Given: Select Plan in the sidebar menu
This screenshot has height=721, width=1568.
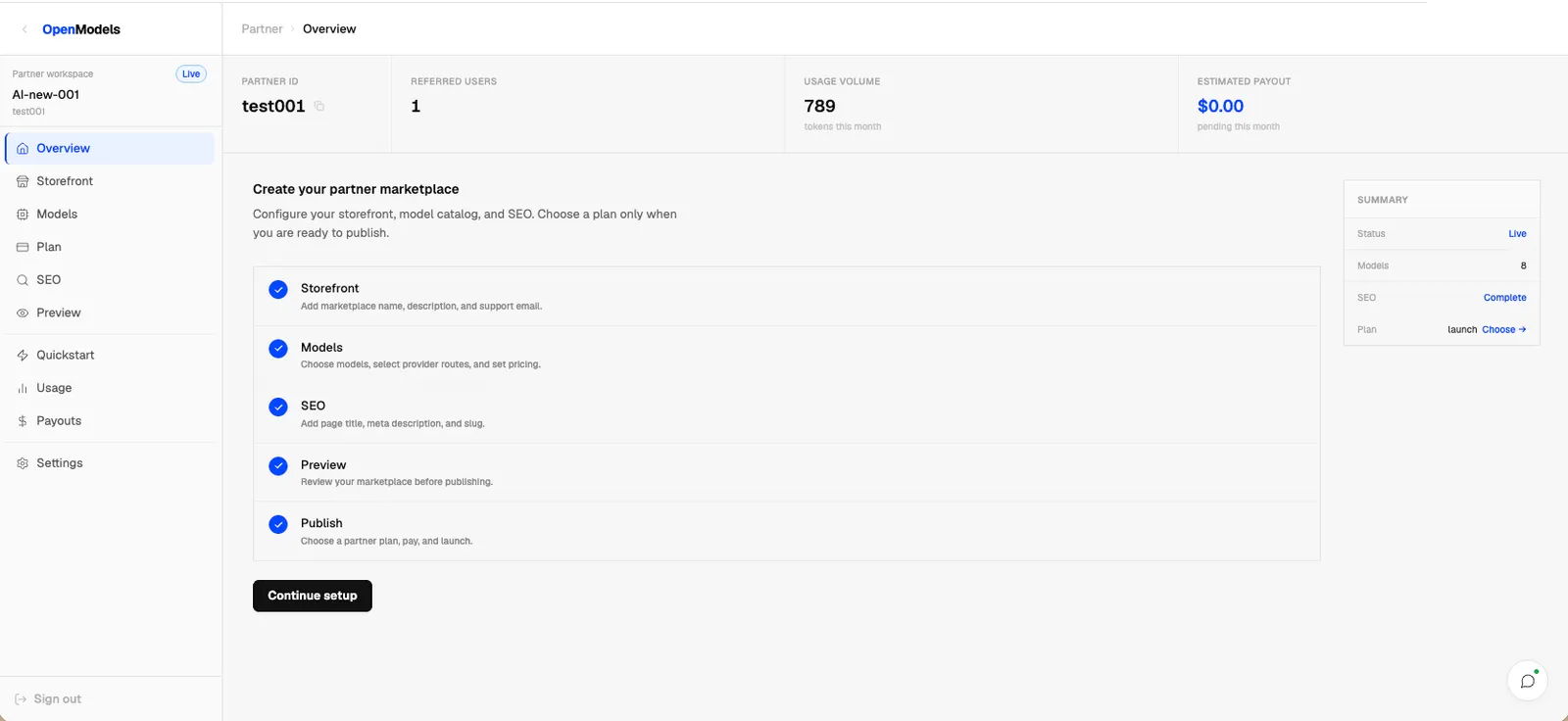Looking at the screenshot, I should [x=110, y=247].
